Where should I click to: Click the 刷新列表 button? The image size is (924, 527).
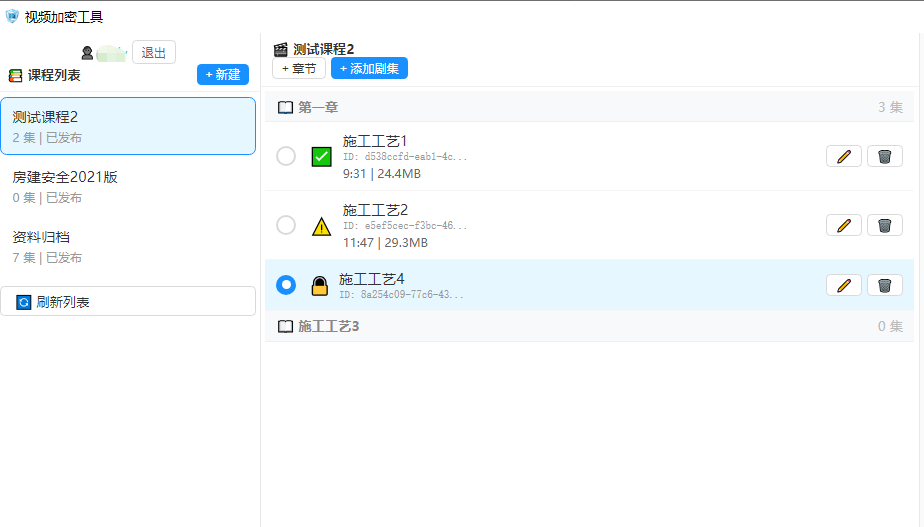[x=128, y=302]
